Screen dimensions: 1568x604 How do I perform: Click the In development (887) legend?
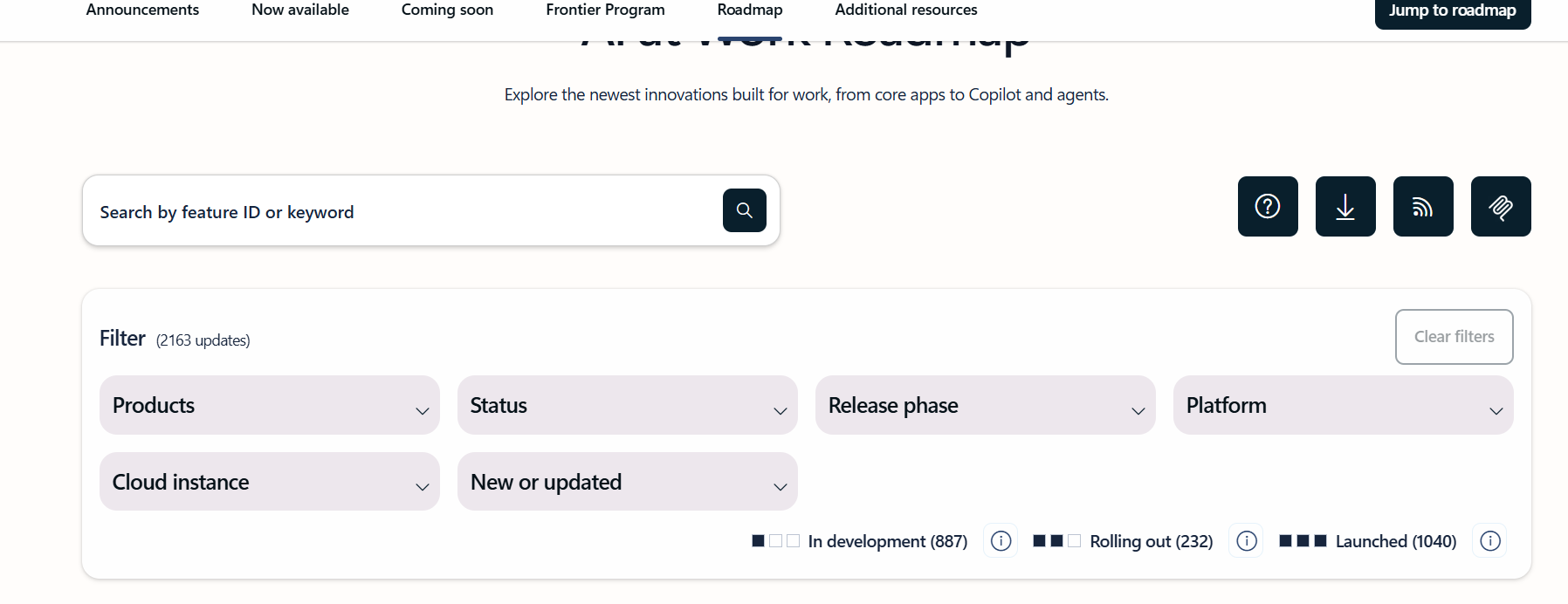(x=860, y=541)
